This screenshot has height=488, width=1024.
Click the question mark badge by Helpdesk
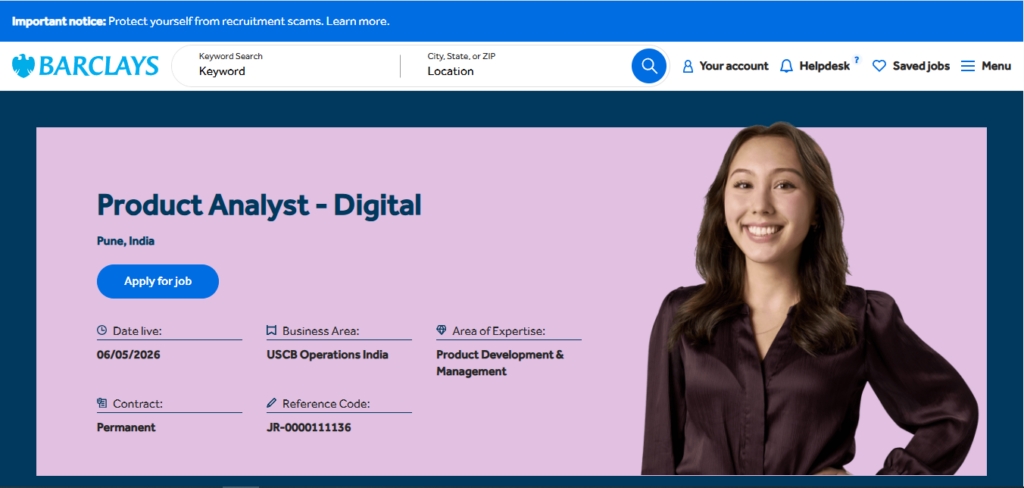pyautogui.click(x=856, y=59)
